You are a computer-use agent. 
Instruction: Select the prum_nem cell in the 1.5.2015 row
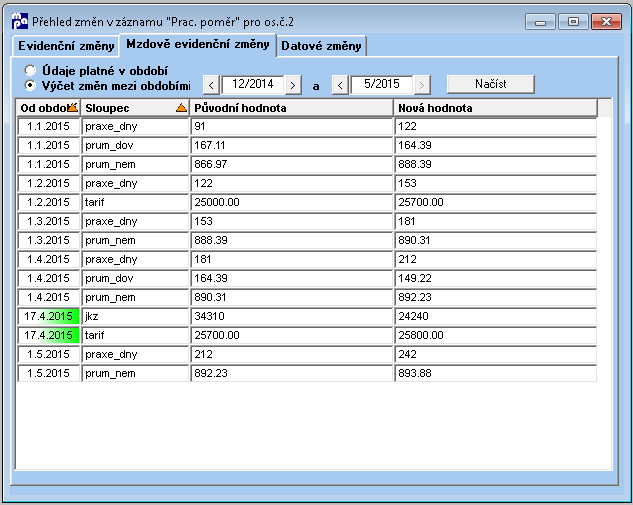135,373
